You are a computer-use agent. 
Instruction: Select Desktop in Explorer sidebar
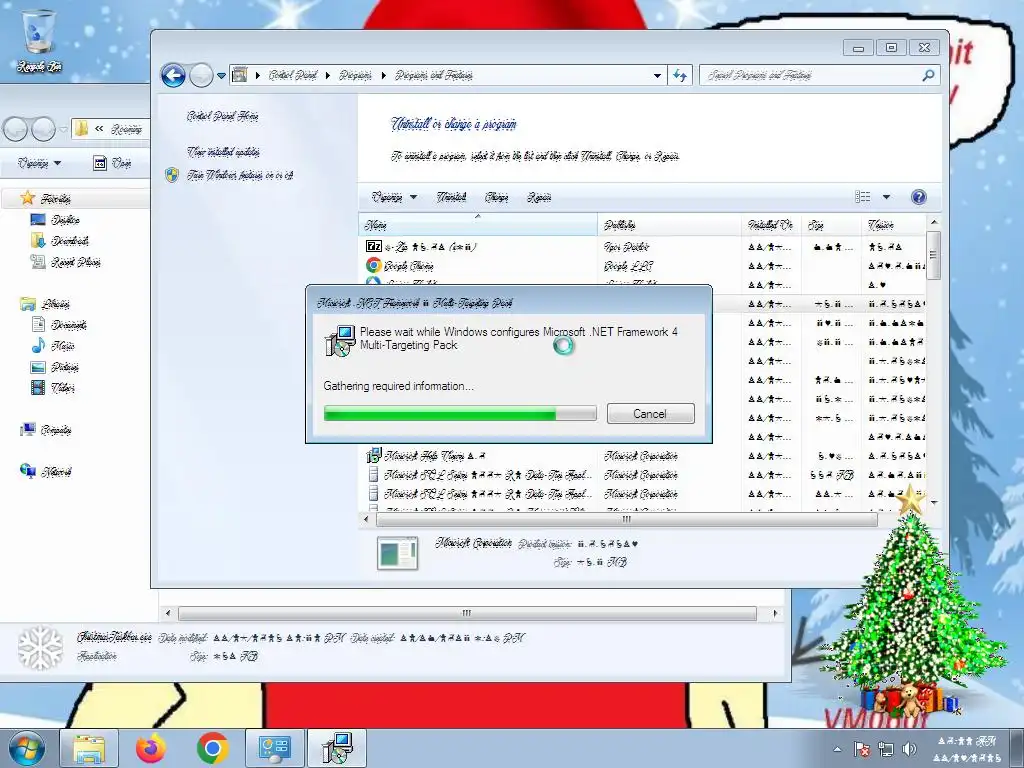[x=65, y=220]
